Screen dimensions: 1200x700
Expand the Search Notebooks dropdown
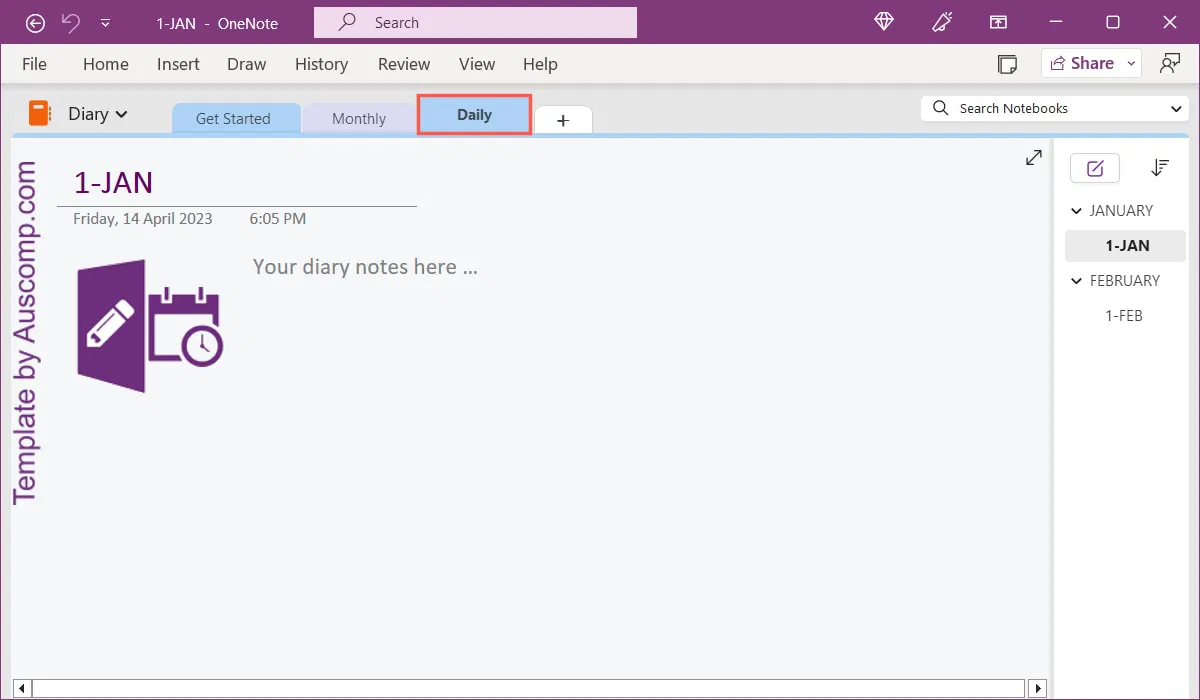1178,107
